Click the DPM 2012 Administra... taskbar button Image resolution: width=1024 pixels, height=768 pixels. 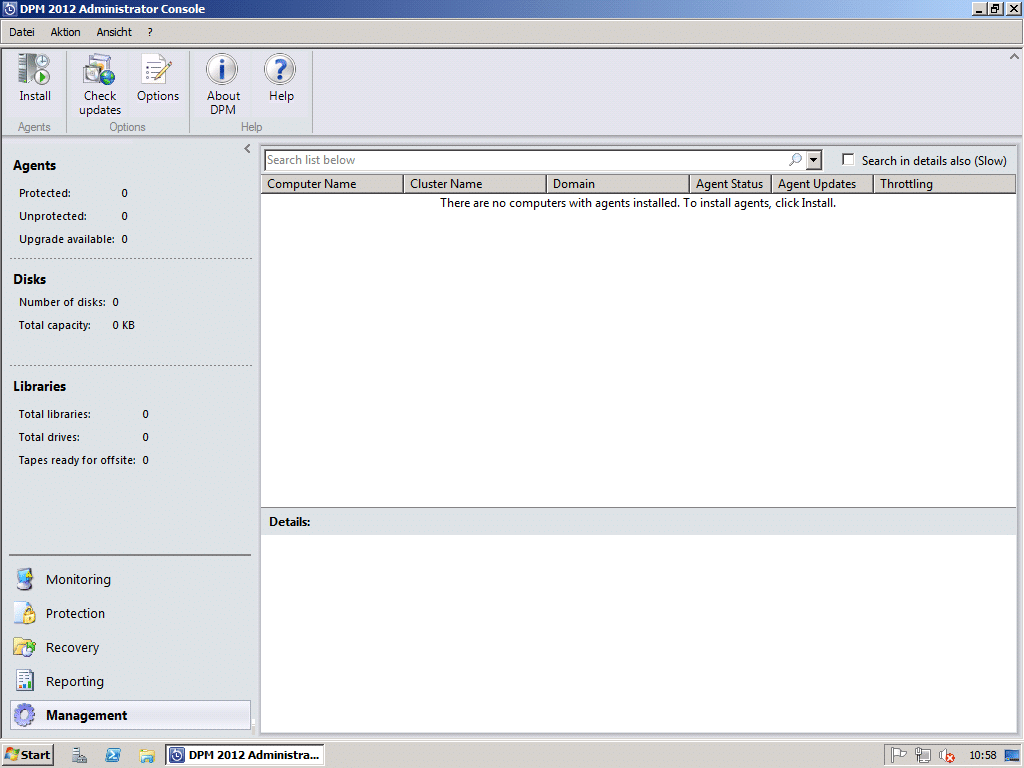(x=245, y=755)
